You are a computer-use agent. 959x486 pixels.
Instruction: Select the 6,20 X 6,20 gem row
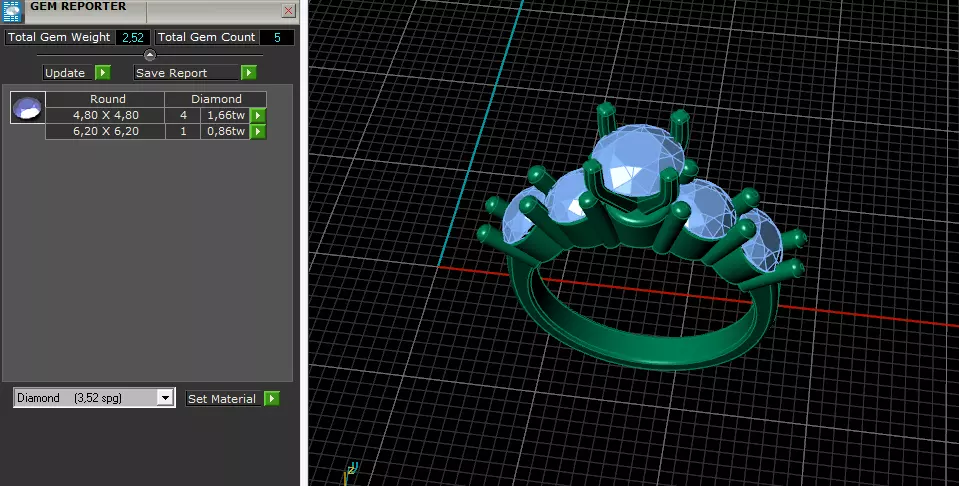[105, 131]
